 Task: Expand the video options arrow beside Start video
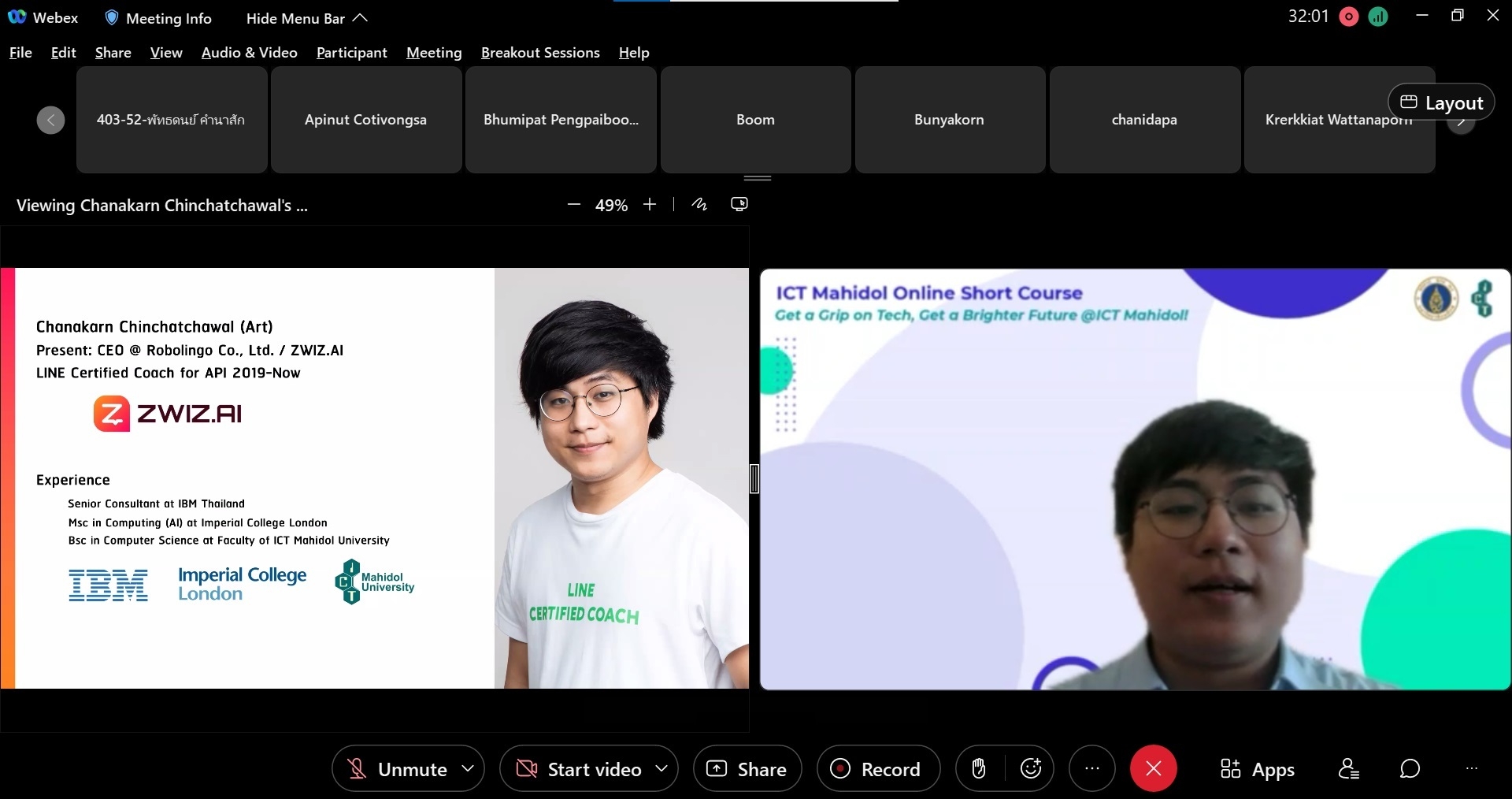(661, 768)
